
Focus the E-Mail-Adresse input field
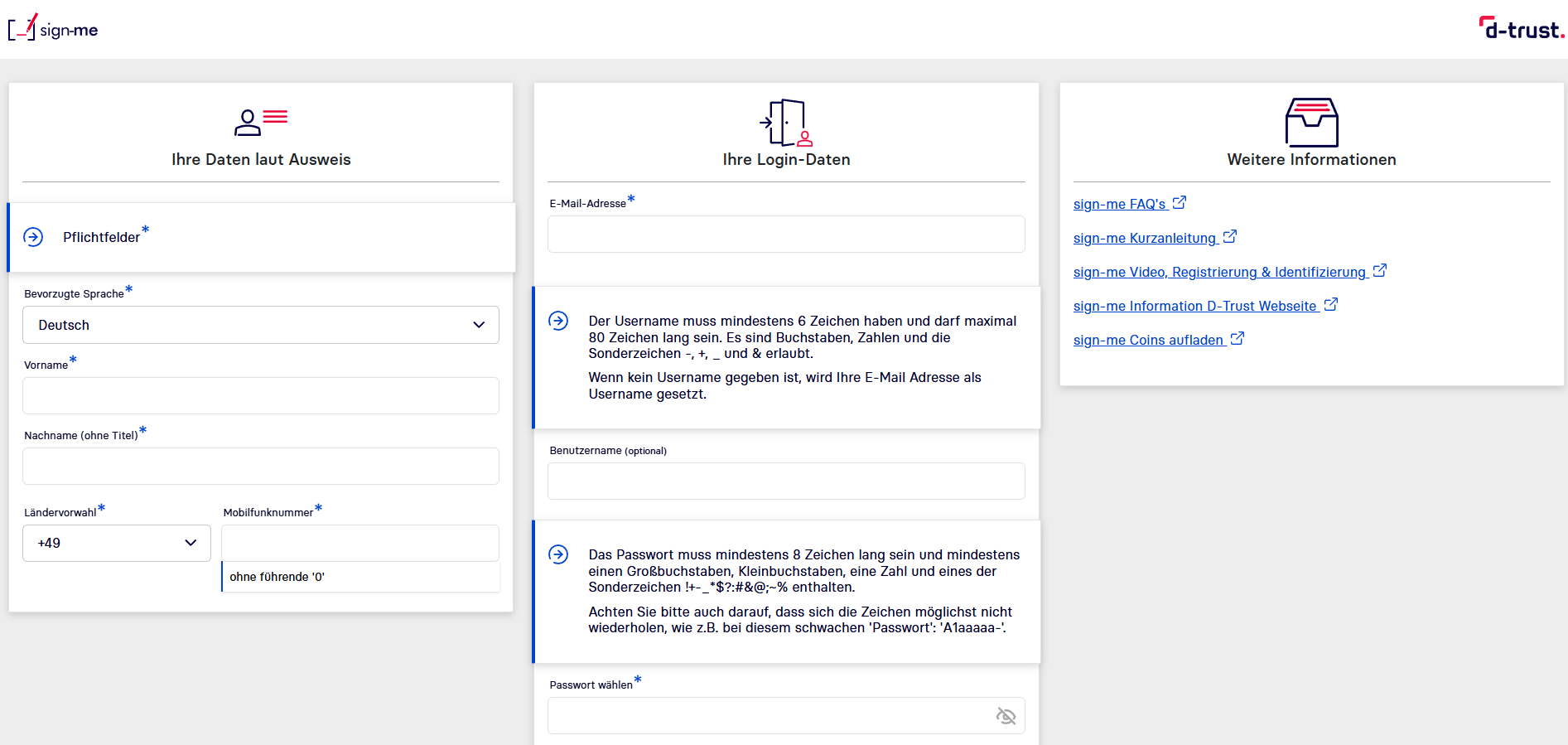[785, 235]
